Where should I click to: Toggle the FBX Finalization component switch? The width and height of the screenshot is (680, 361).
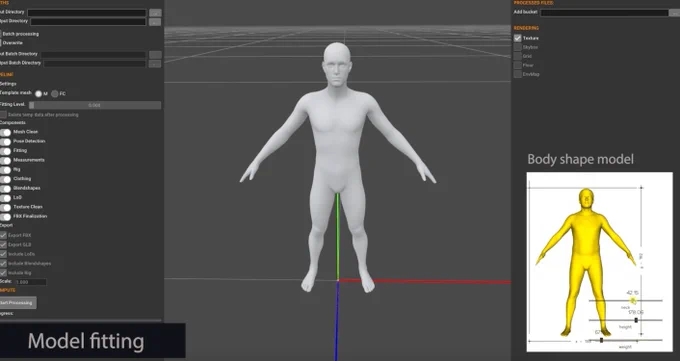5,217
